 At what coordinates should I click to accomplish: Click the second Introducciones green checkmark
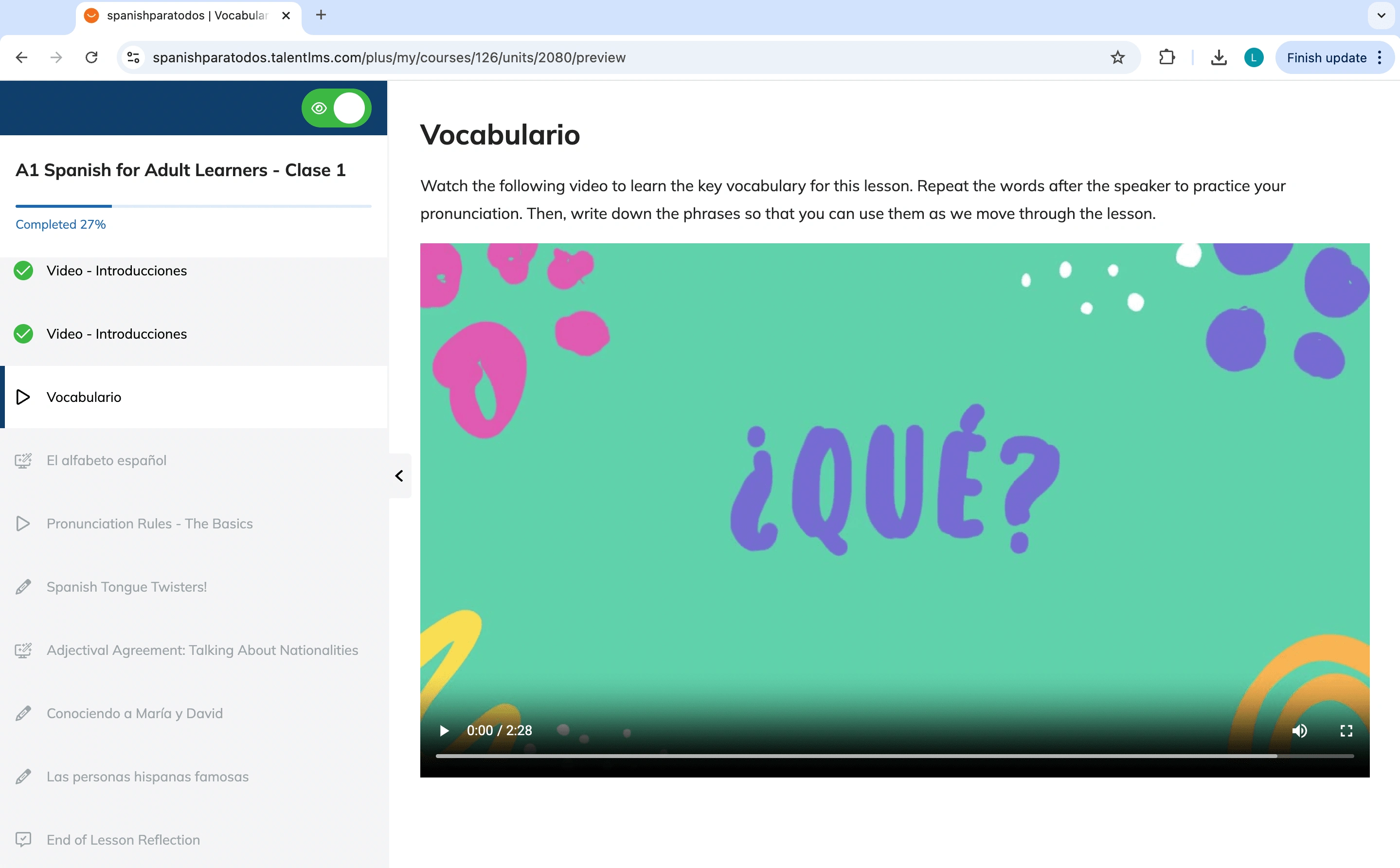pyautogui.click(x=23, y=334)
